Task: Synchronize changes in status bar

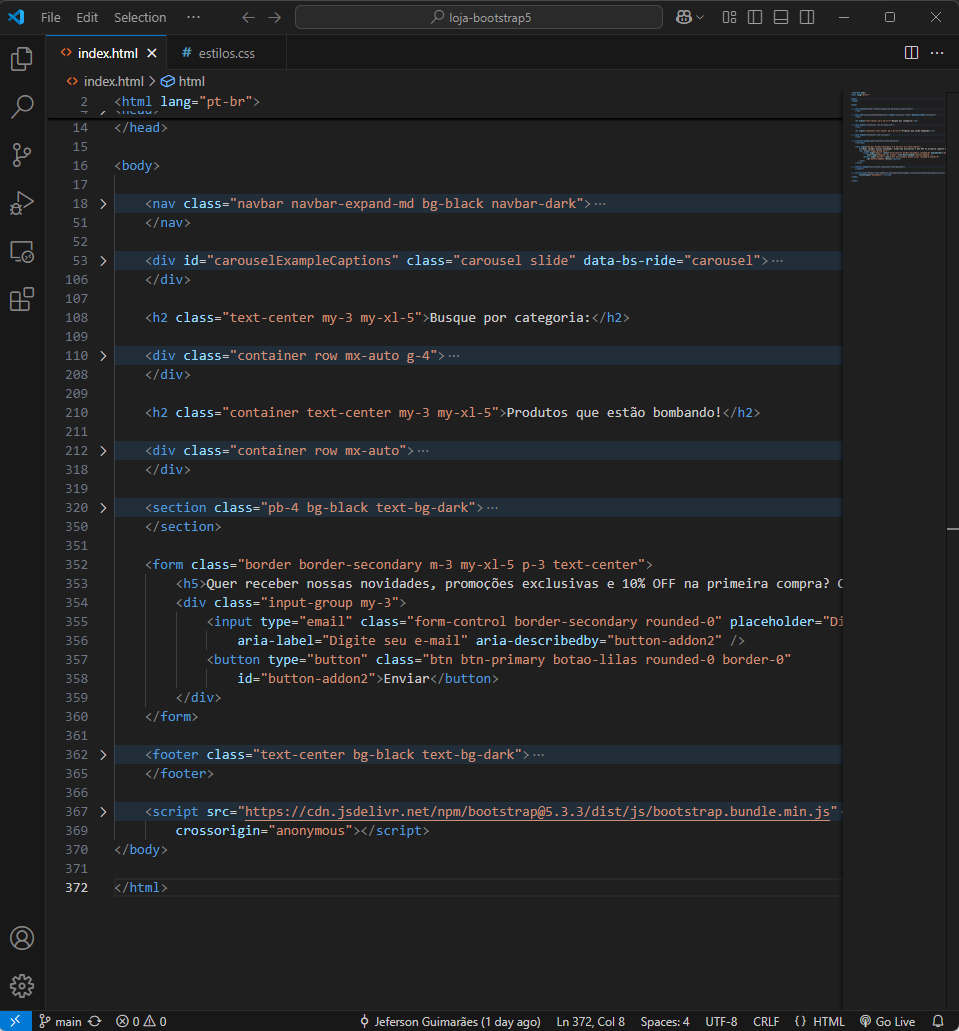Action: [x=95, y=1021]
